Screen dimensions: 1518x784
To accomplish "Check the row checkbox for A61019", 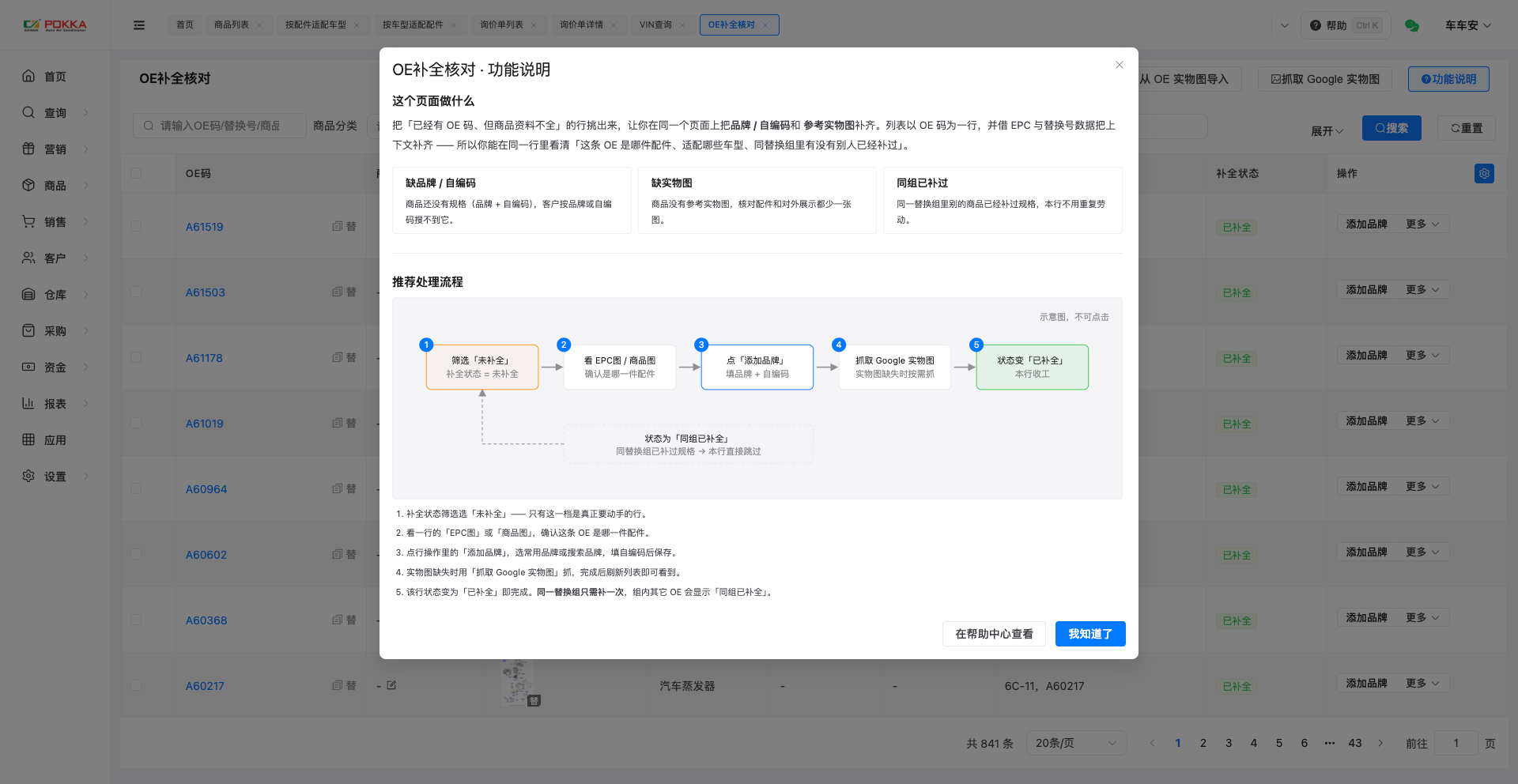I will pyautogui.click(x=136, y=423).
